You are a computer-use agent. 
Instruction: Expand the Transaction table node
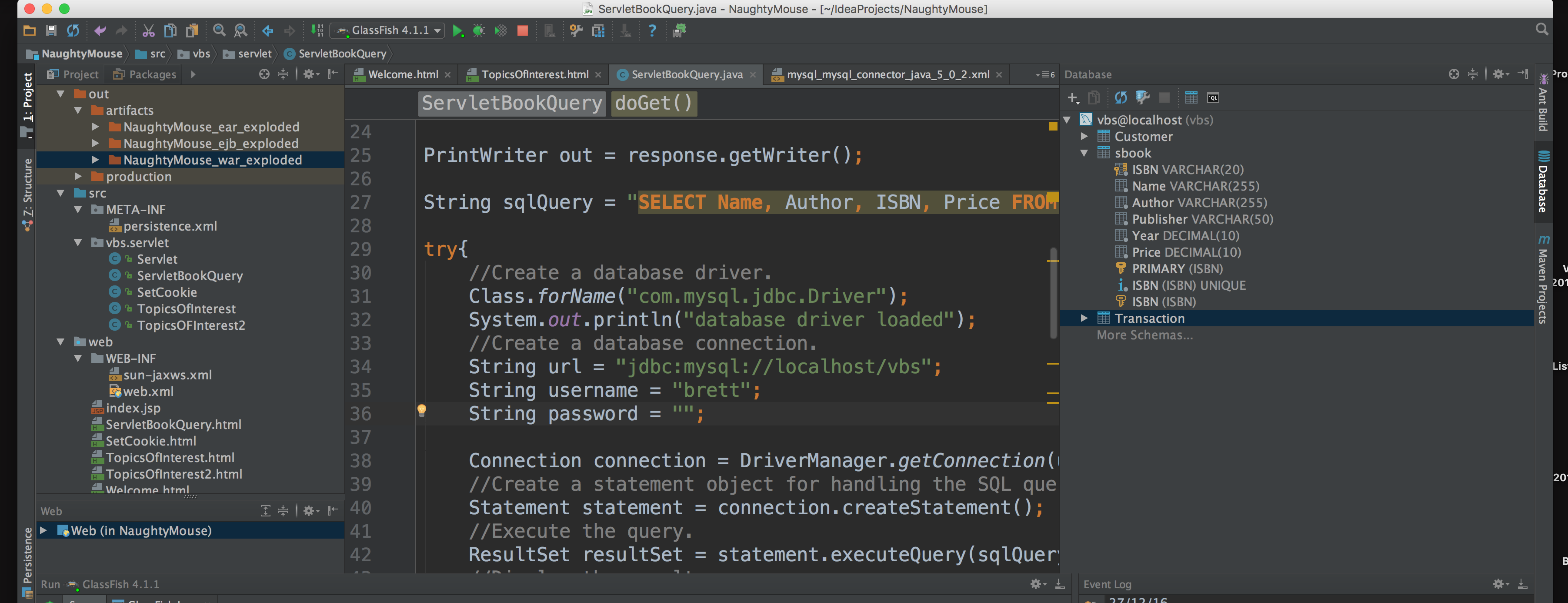point(1084,318)
